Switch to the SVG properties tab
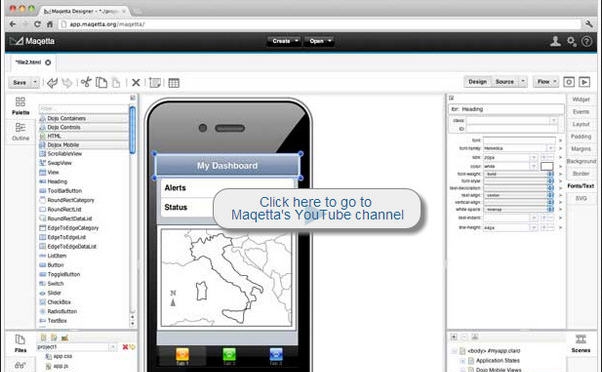The width and height of the screenshot is (602, 372). point(580,198)
